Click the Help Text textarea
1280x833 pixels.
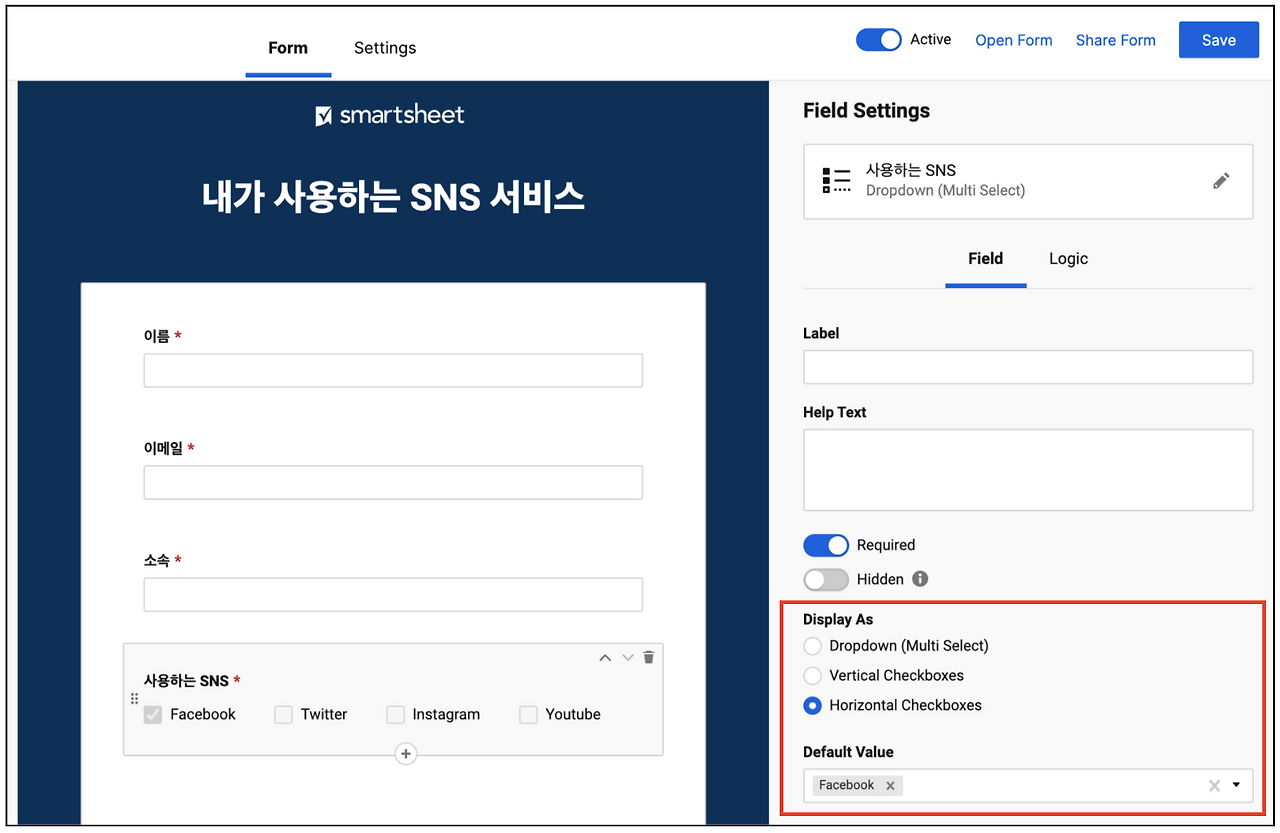[x=1028, y=470]
